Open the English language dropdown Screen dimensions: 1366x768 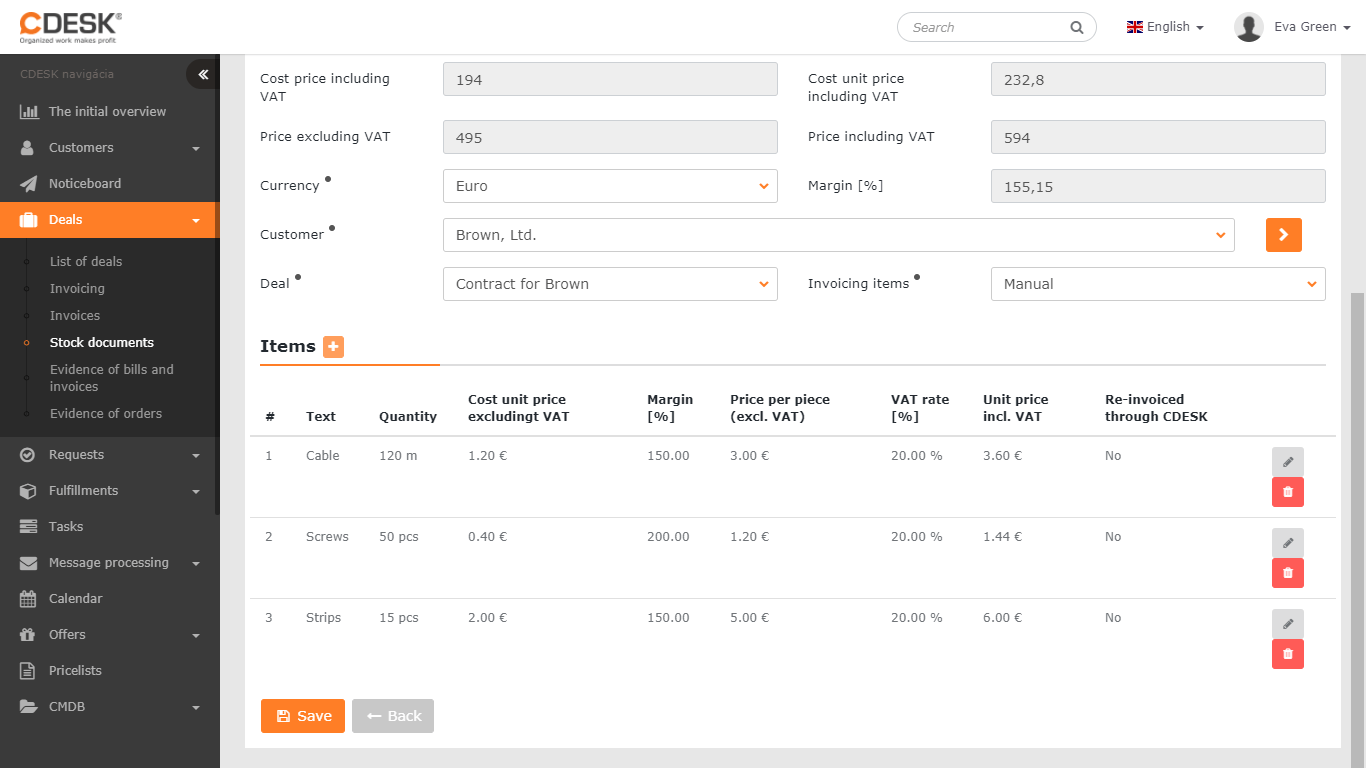click(x=1165, y=27)
